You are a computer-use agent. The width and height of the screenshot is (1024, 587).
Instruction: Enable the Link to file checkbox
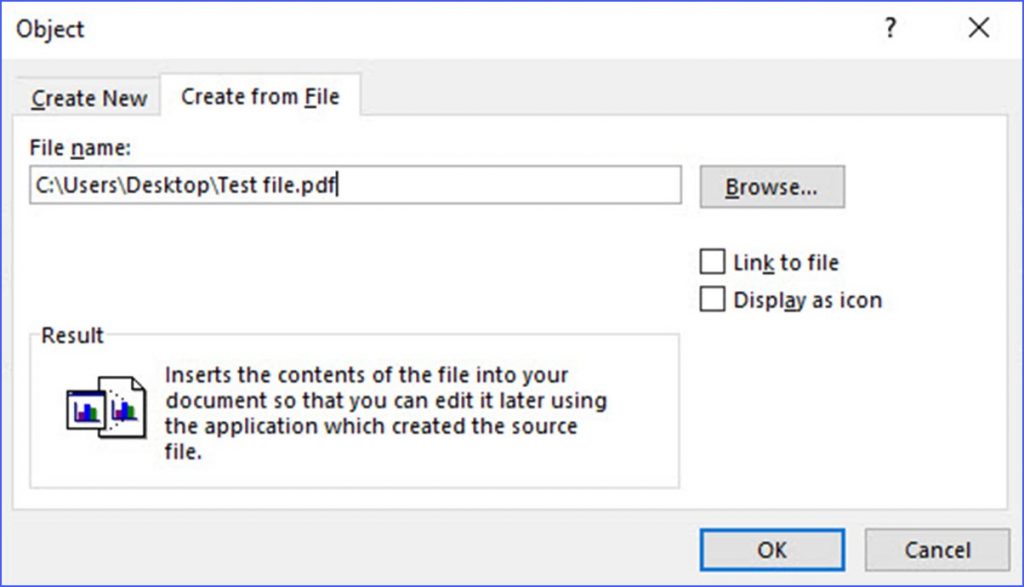coord(713,261)
